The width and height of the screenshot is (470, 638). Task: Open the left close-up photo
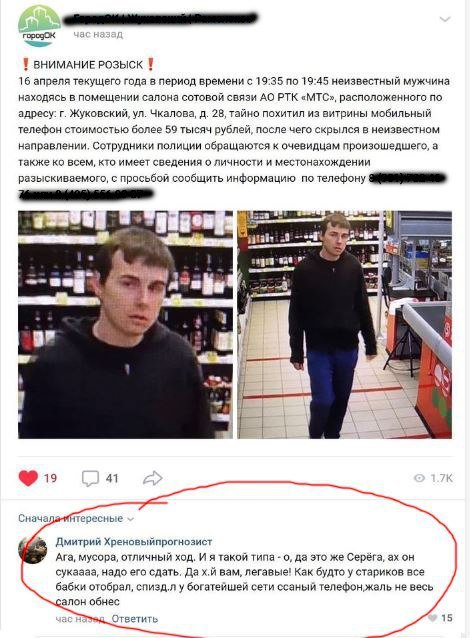point(126,324)
